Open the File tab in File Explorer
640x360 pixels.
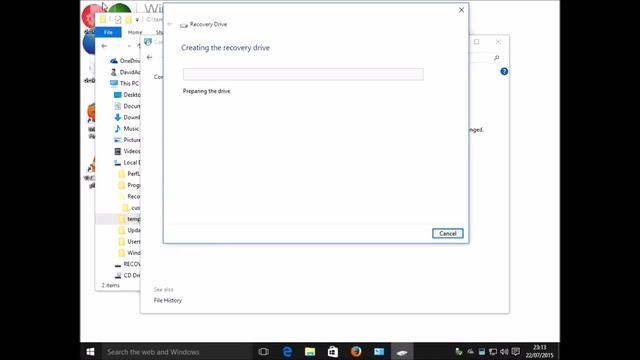click(108, 32)
